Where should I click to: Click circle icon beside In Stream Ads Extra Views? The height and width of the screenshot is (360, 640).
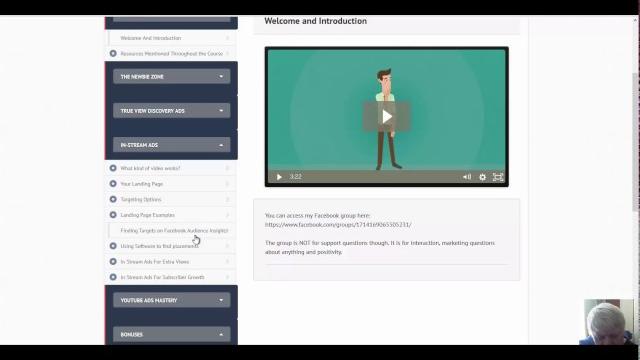click(x=113, y=262)
